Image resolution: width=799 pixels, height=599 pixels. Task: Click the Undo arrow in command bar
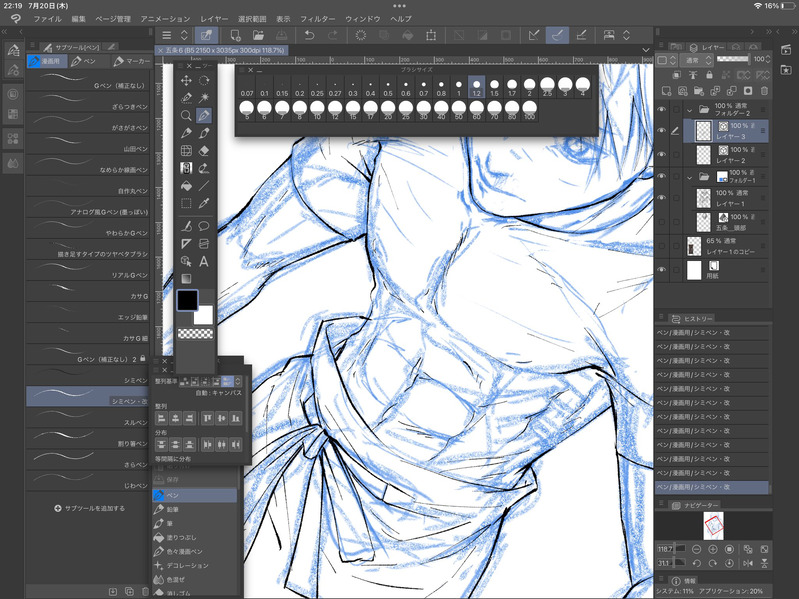(x=309, y=35)
